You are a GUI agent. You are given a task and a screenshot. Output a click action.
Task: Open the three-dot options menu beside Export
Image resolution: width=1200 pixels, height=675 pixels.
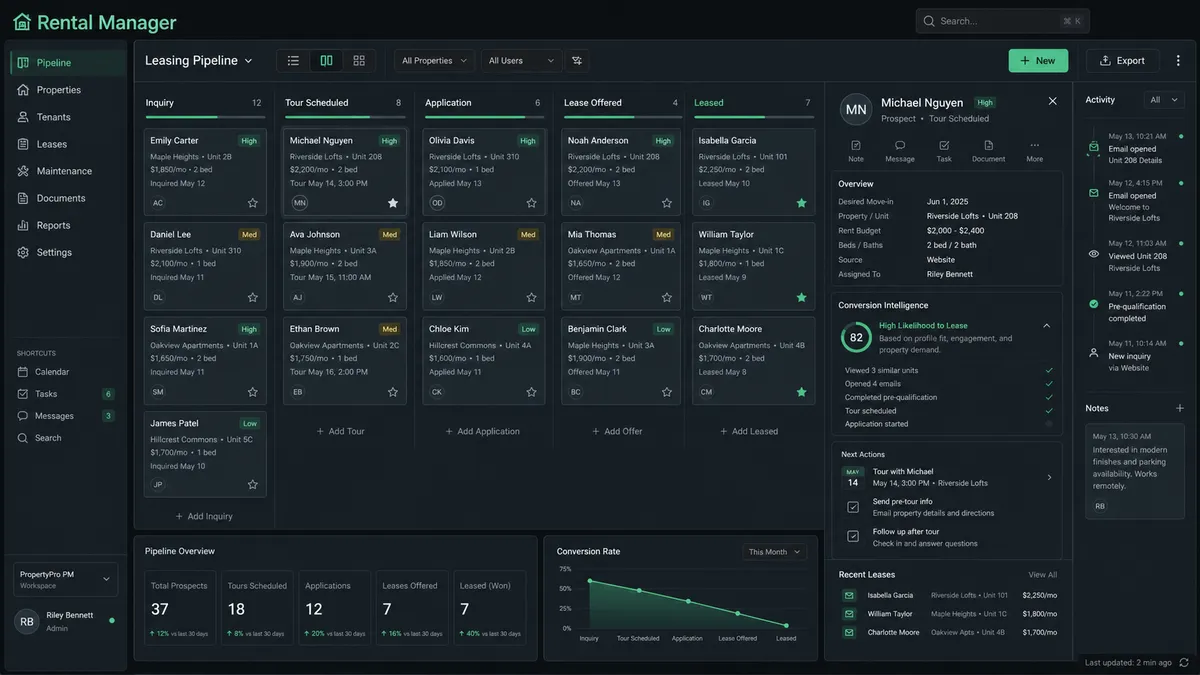(x=1178, y=61)
